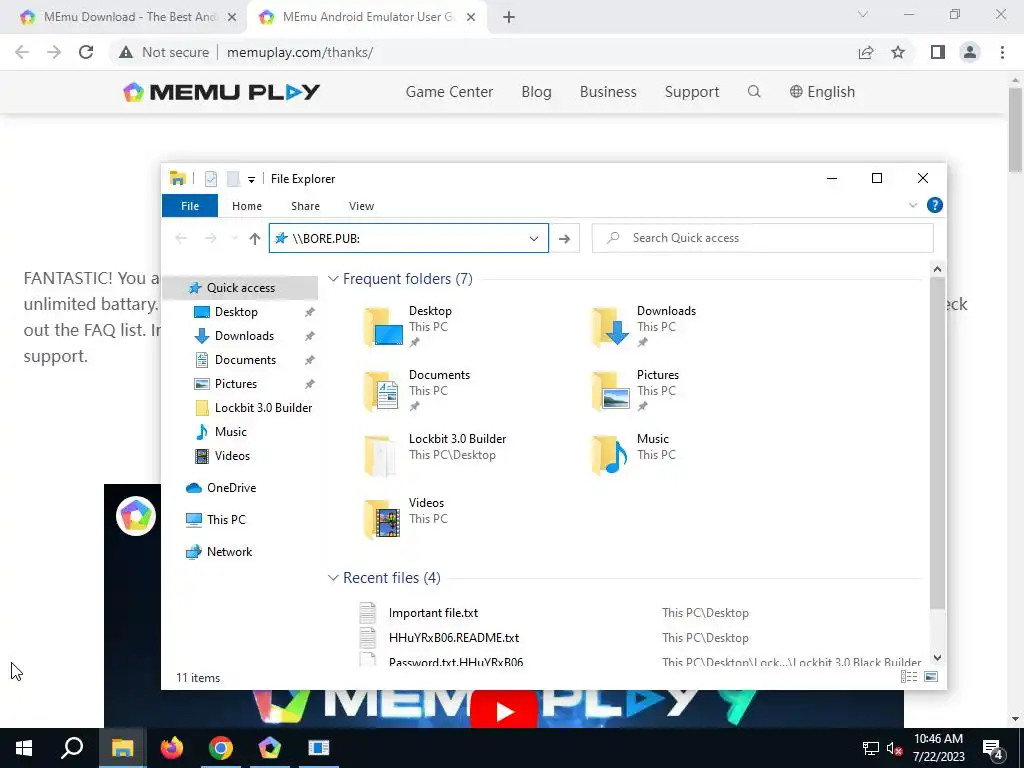Click Chrome's back navigation arrow
The height and width of the screenshot is (768, 1024).
pyautogui.click(x=22, y=52)
